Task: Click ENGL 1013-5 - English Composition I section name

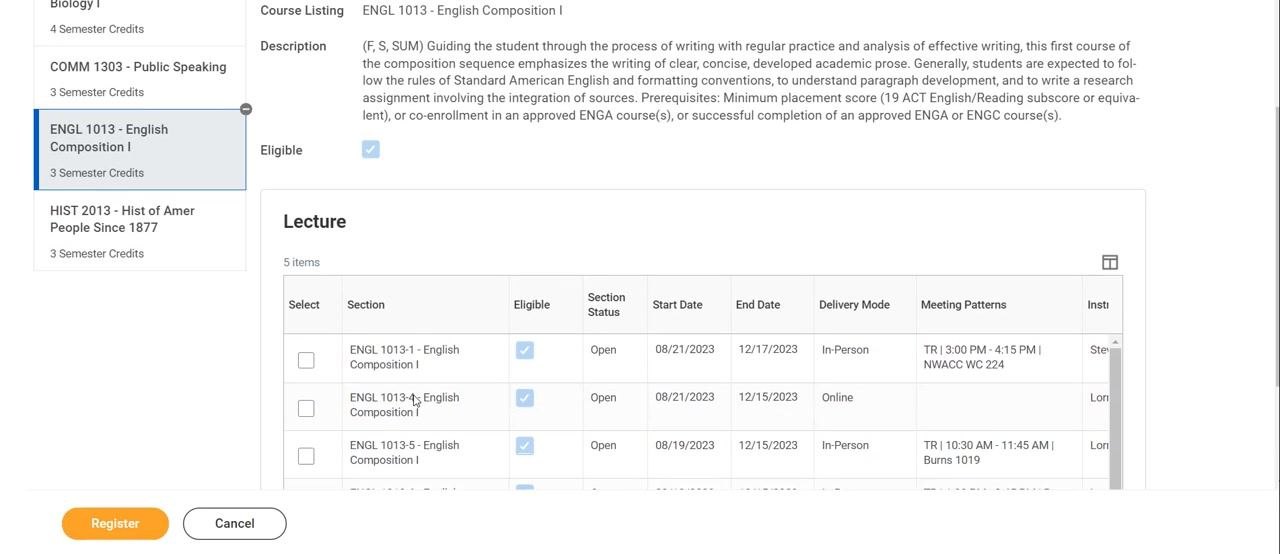Action: pos(404,453)
